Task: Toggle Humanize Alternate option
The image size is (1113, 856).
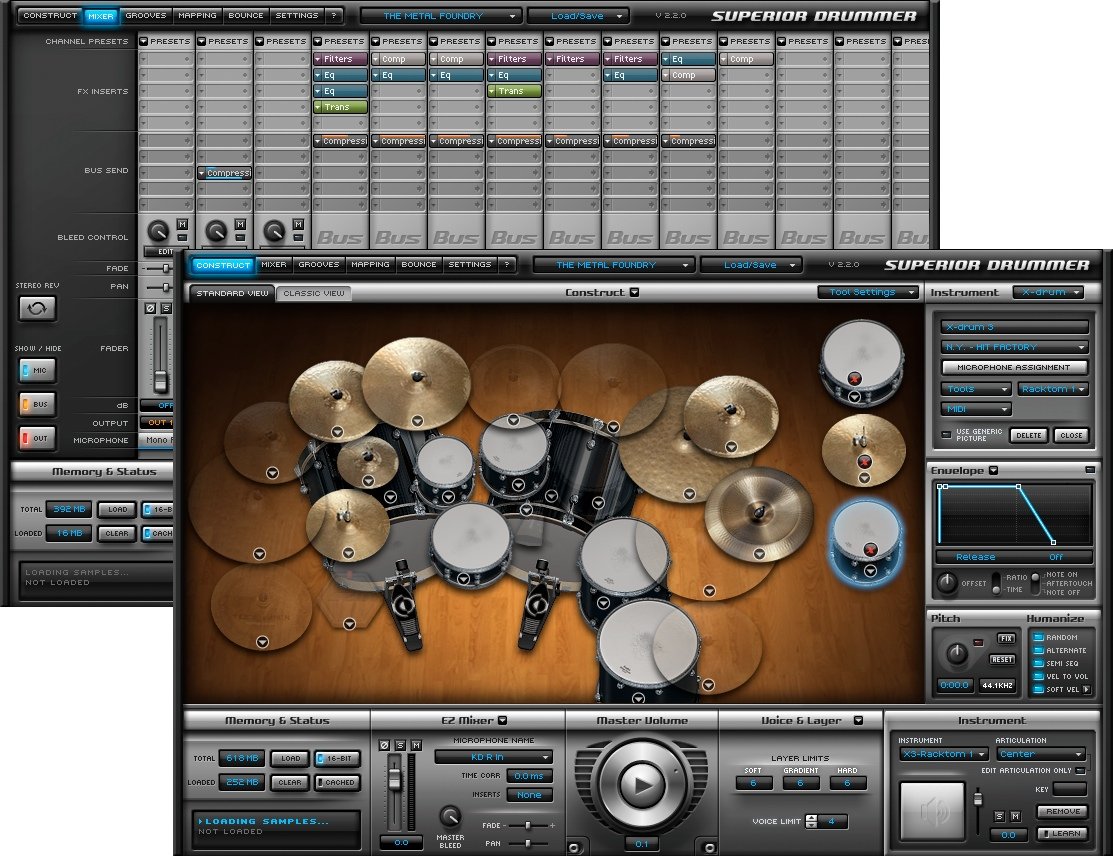Action: [1038, 650]
